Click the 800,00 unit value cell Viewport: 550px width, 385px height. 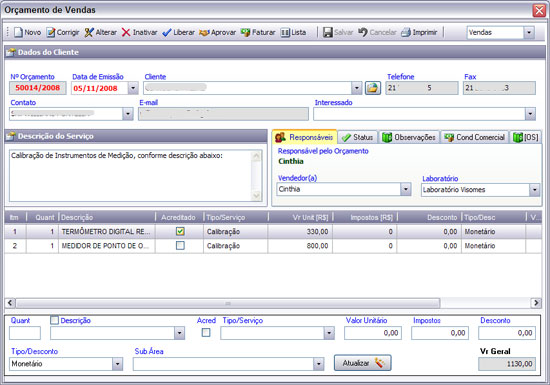point(300,246)
